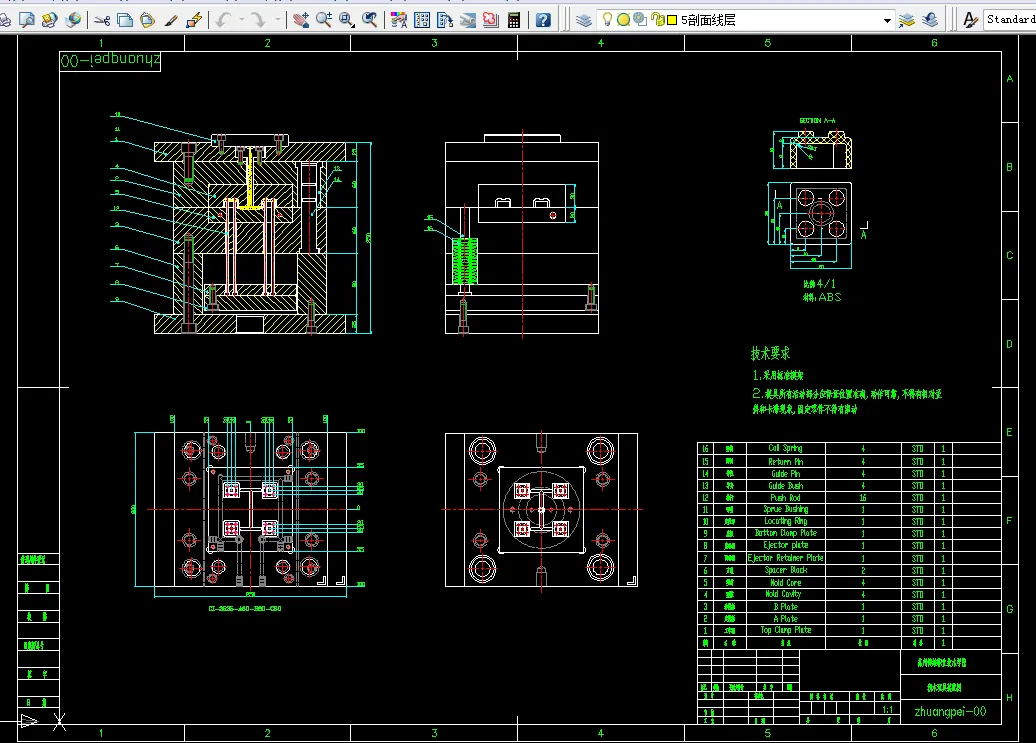Viewport: 1036px width, 743px height.
Task: Open the Undo history dropdown arrow
Action: click(240, 19)
